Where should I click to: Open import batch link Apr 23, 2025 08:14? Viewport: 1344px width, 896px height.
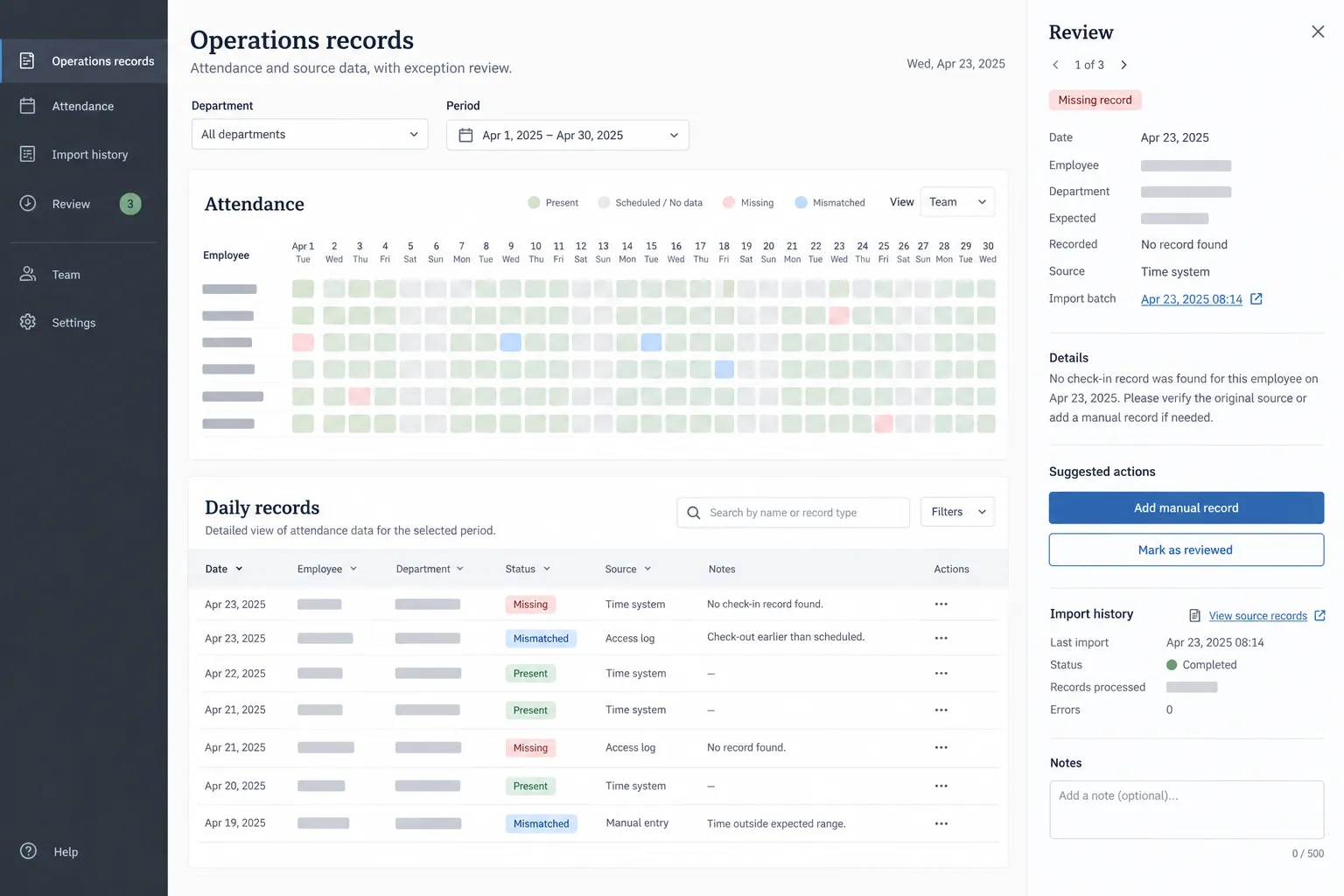1192,299
